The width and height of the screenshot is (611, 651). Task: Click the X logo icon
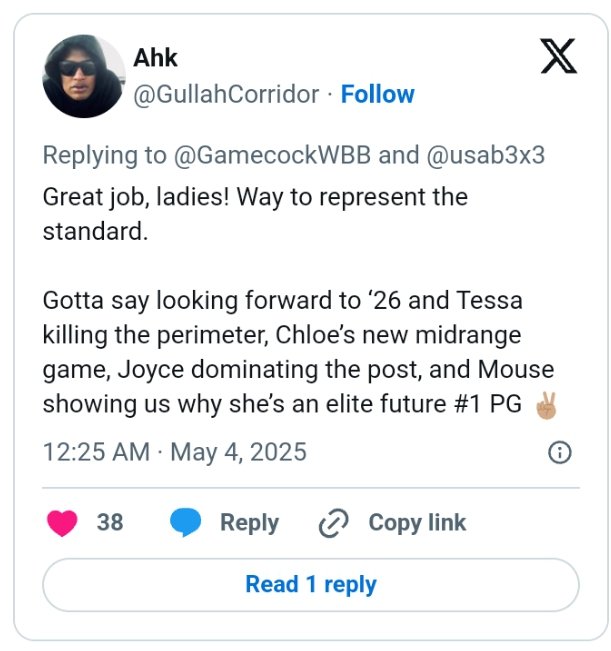pyautogui.click(x=558, y=56)
